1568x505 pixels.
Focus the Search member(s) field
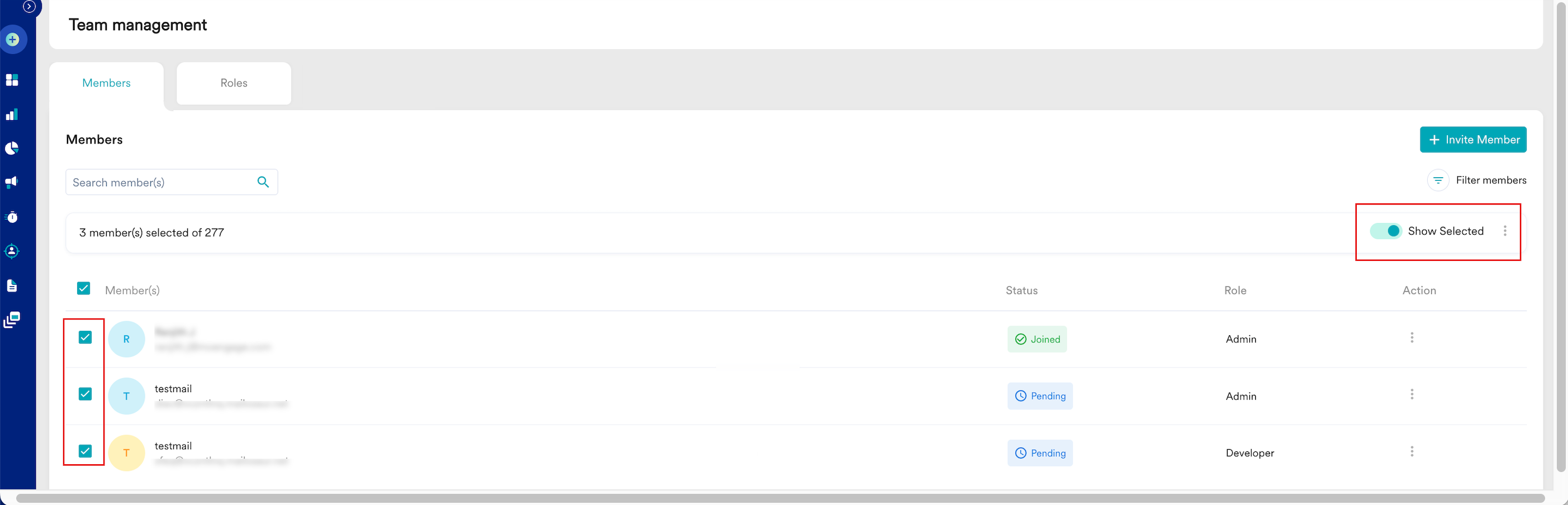pos(172,182)
